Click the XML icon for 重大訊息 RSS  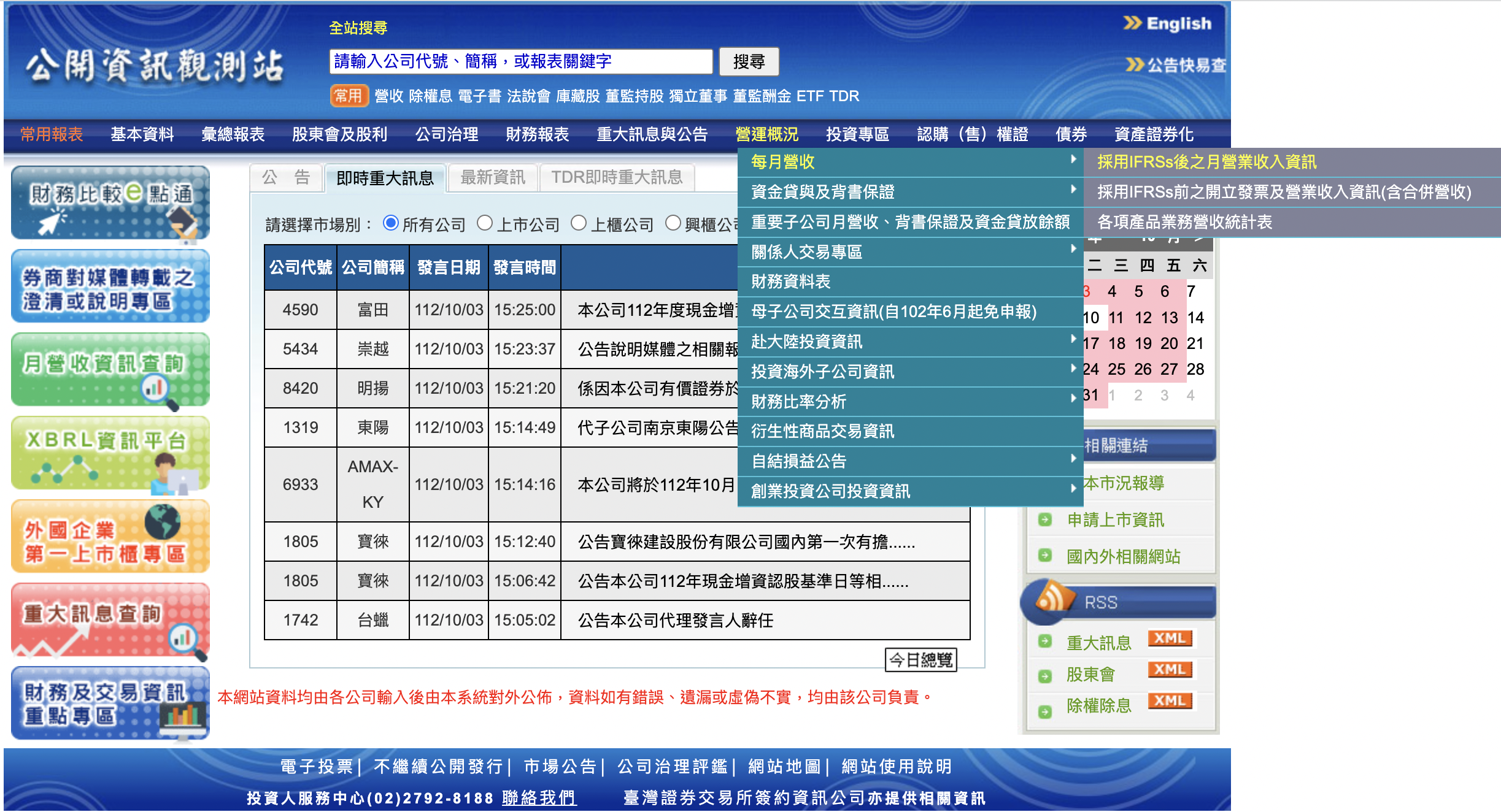click(x=1170, y=638)
